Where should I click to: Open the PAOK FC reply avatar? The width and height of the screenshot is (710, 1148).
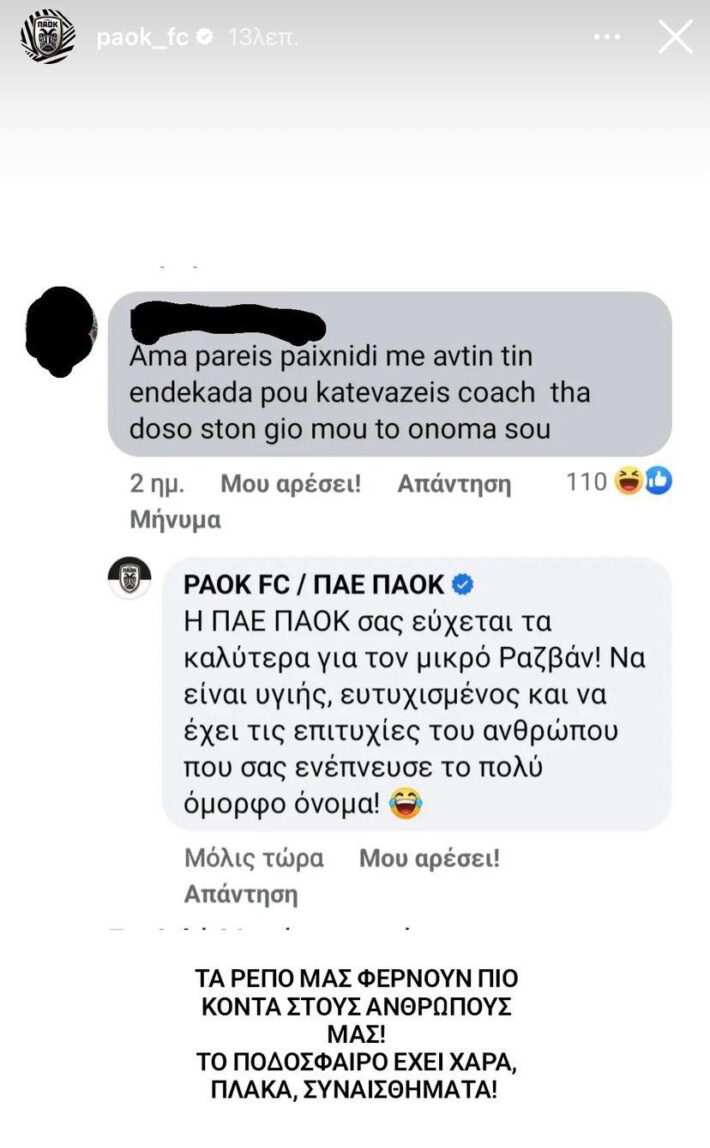(130, 578)
